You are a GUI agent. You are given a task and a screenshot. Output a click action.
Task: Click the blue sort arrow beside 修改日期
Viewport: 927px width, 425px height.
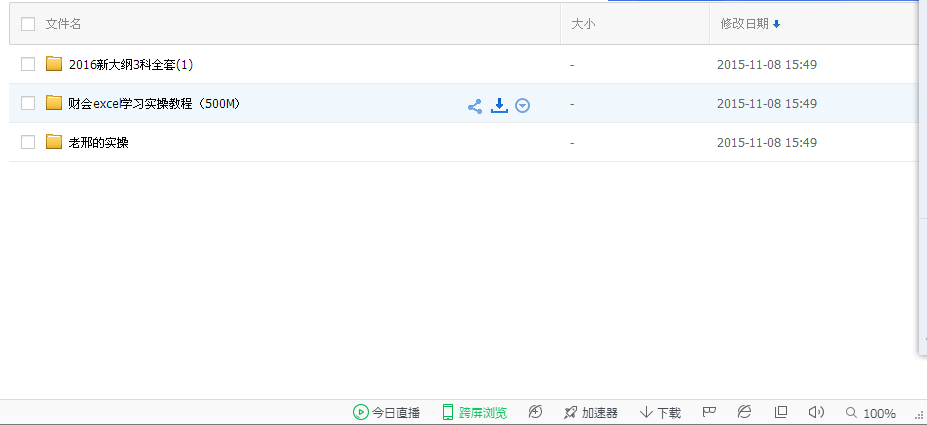[776, 24]
